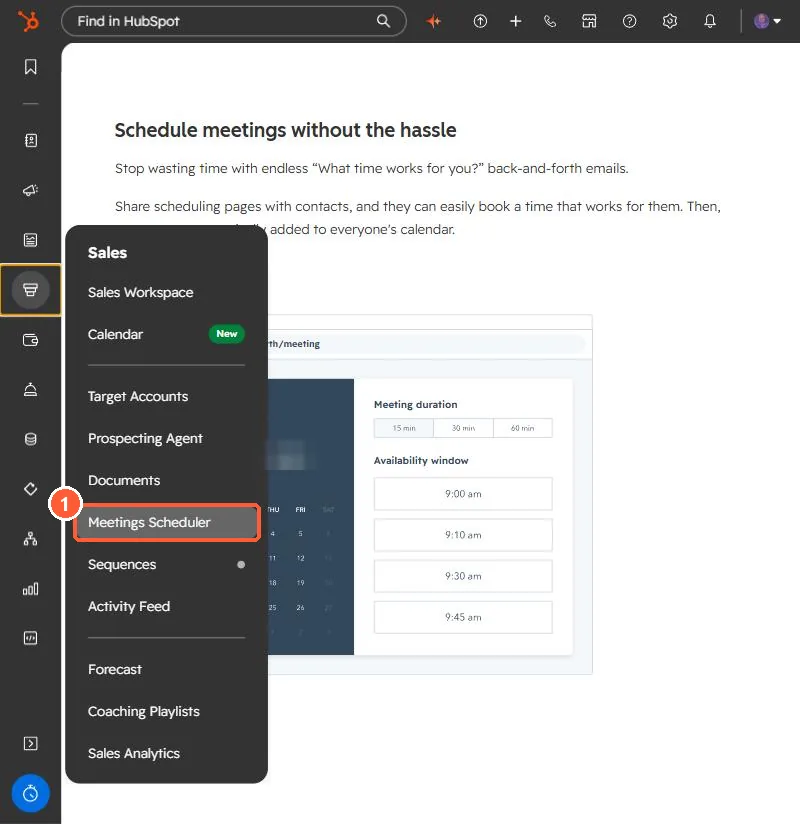Select Prospecting Agent menu item

(x=145, y=438)
